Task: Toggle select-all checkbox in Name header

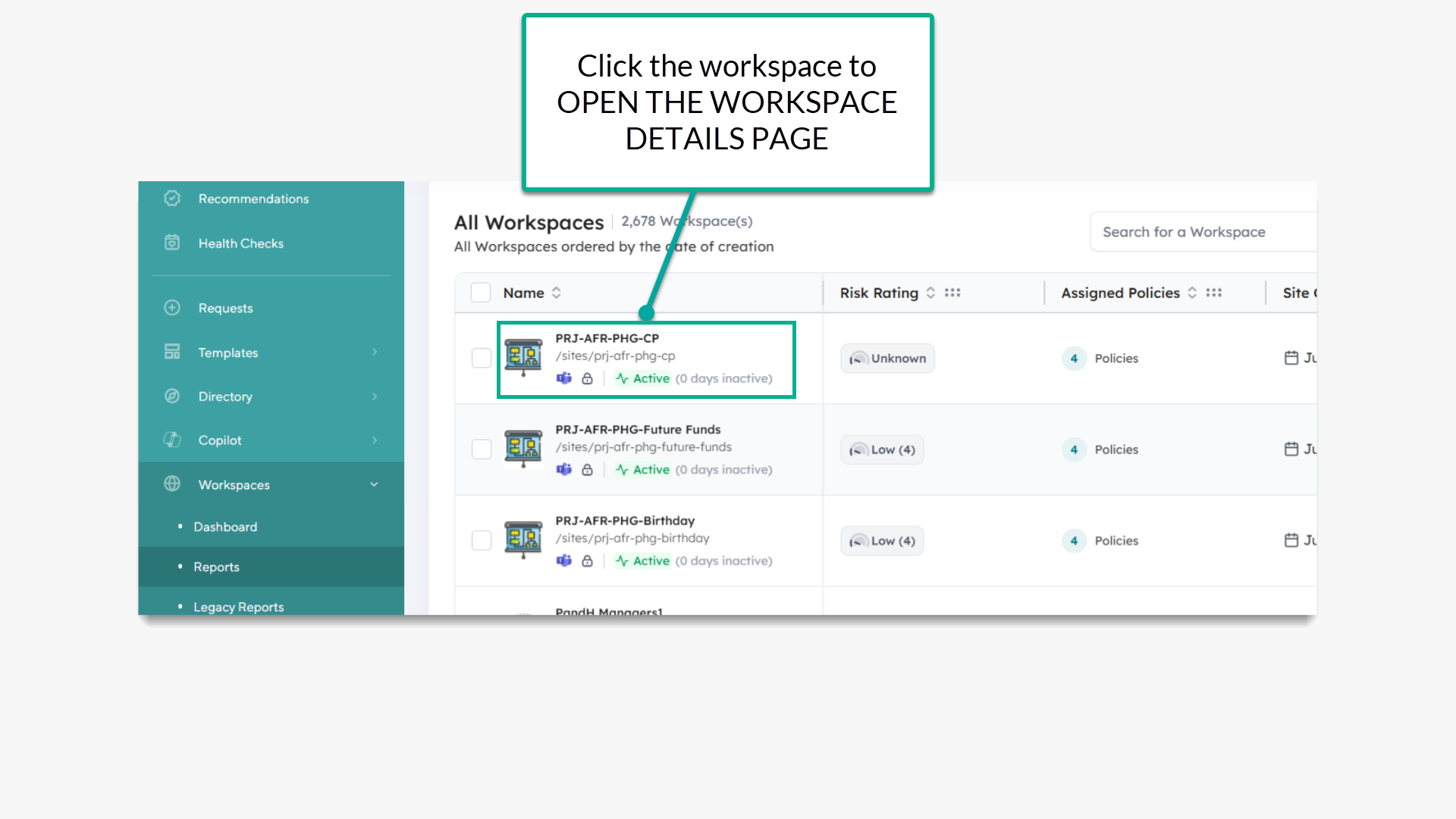Action: pyautogui.click(x=481, y=293)
